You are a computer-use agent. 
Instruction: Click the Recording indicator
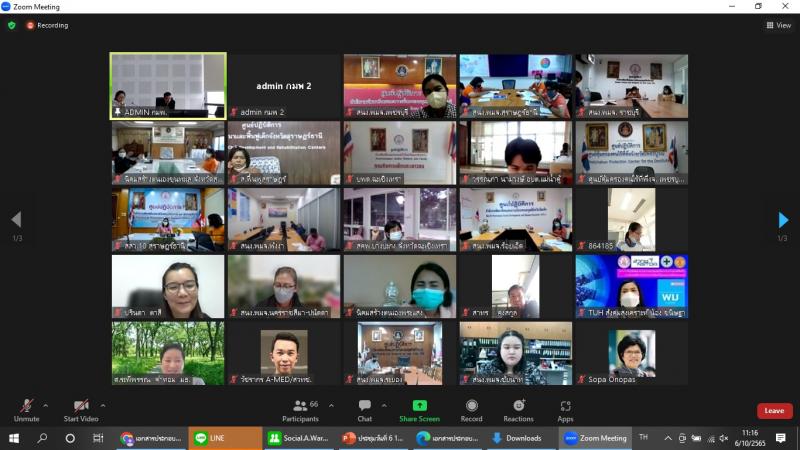pos(47,25)
